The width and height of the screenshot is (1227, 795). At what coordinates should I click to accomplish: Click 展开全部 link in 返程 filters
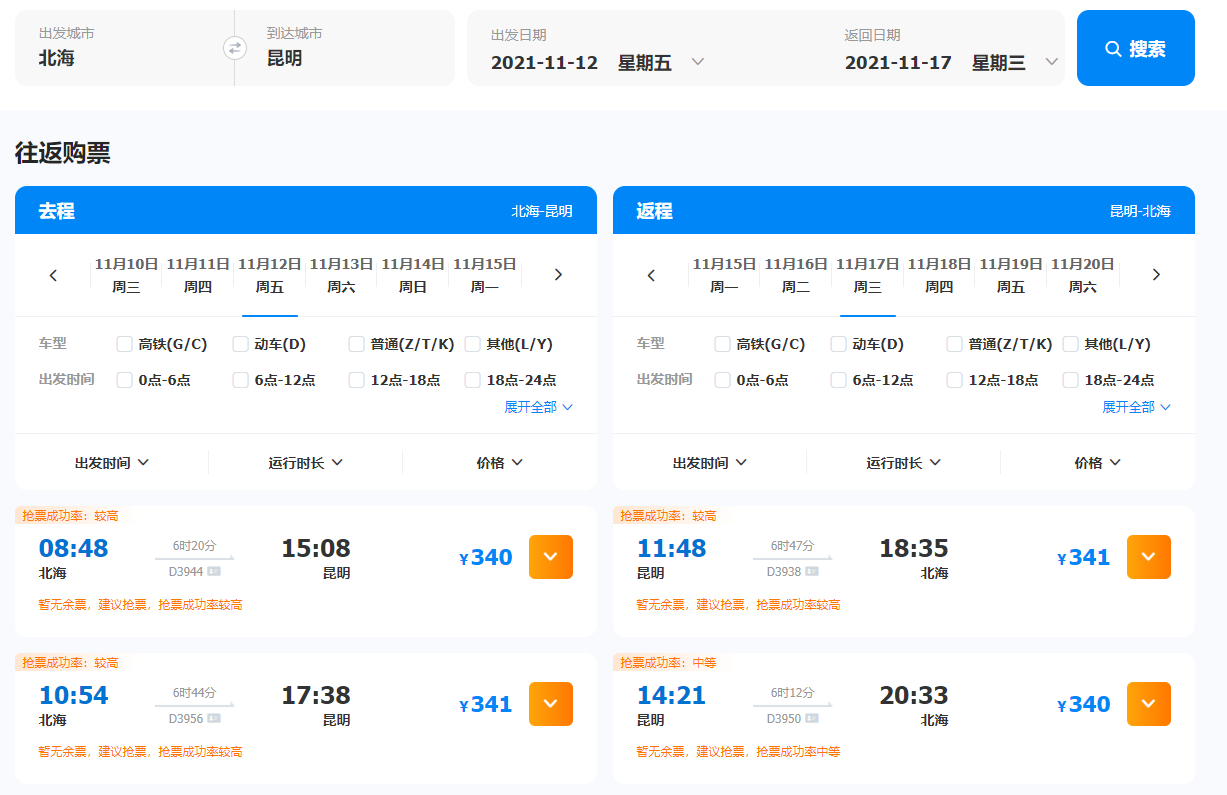pyautogui.click(x=1135, y=407)
